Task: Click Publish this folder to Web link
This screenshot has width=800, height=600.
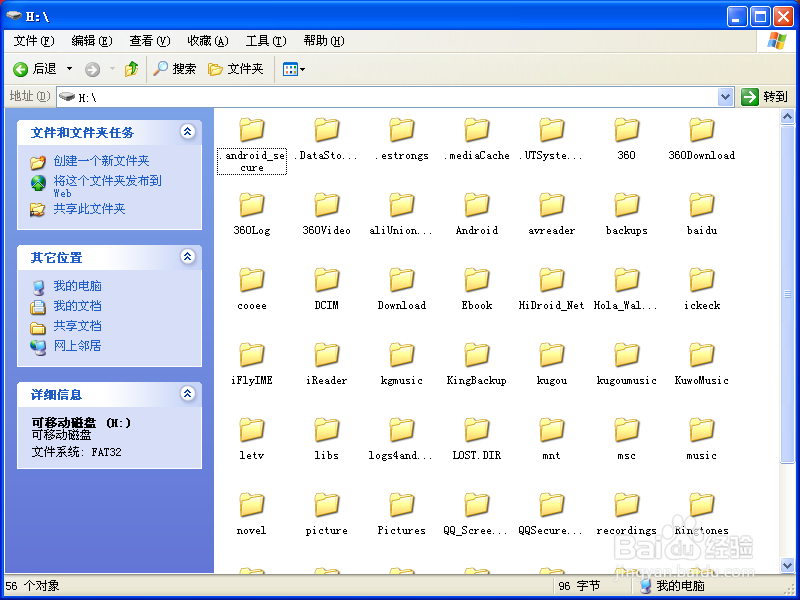Action: (x=108, y=186)
